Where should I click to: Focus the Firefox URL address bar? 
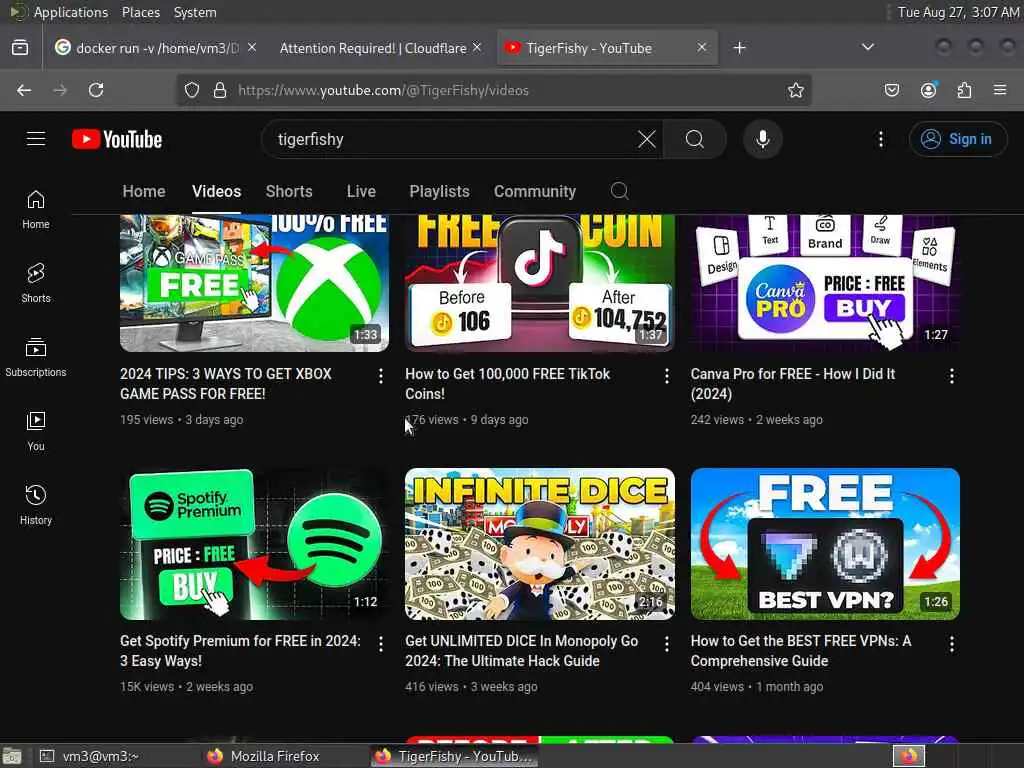click(496, 90)
